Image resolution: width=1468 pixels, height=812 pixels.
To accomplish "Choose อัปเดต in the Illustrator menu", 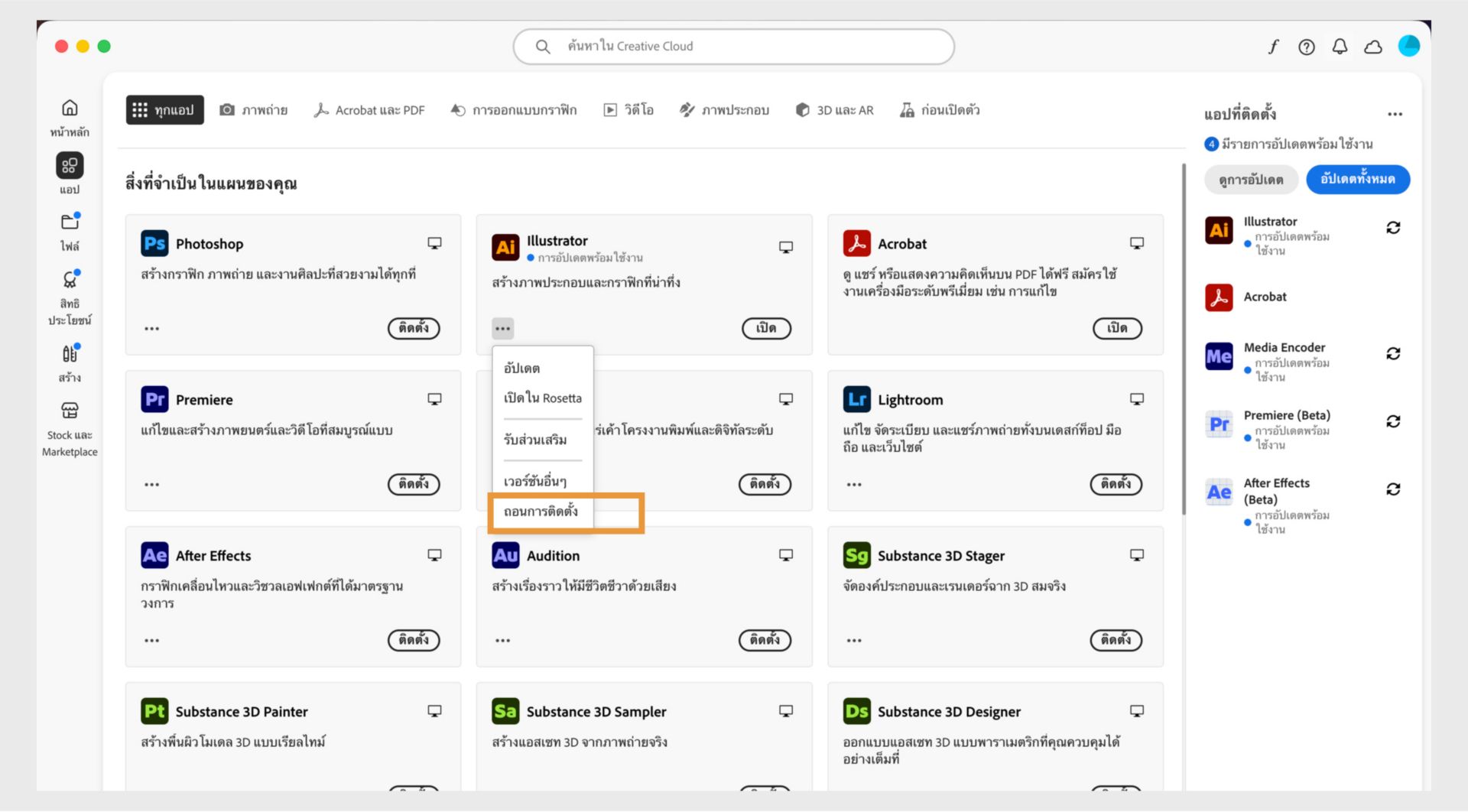I will pos(543,369).
